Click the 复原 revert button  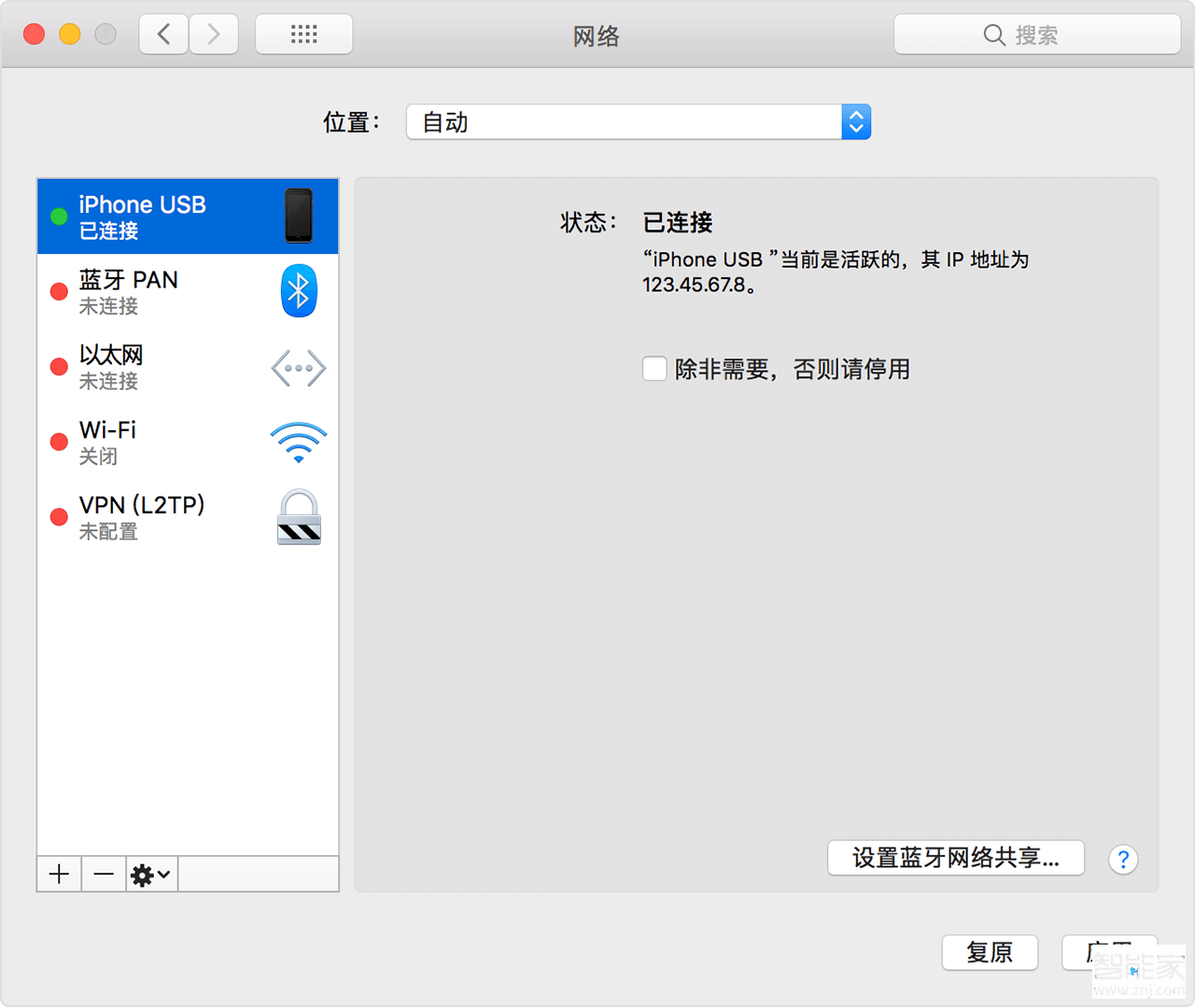tap(990, 953)
